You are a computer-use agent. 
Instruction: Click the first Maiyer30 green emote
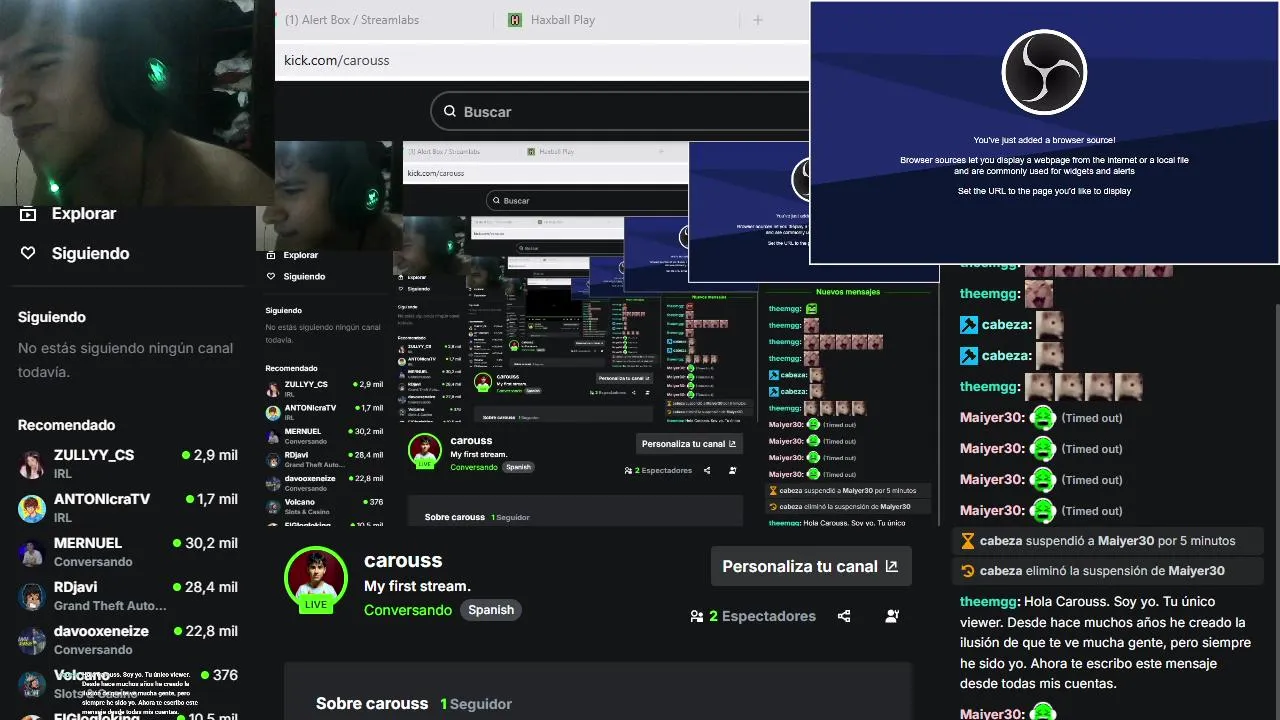[1043, 418]
